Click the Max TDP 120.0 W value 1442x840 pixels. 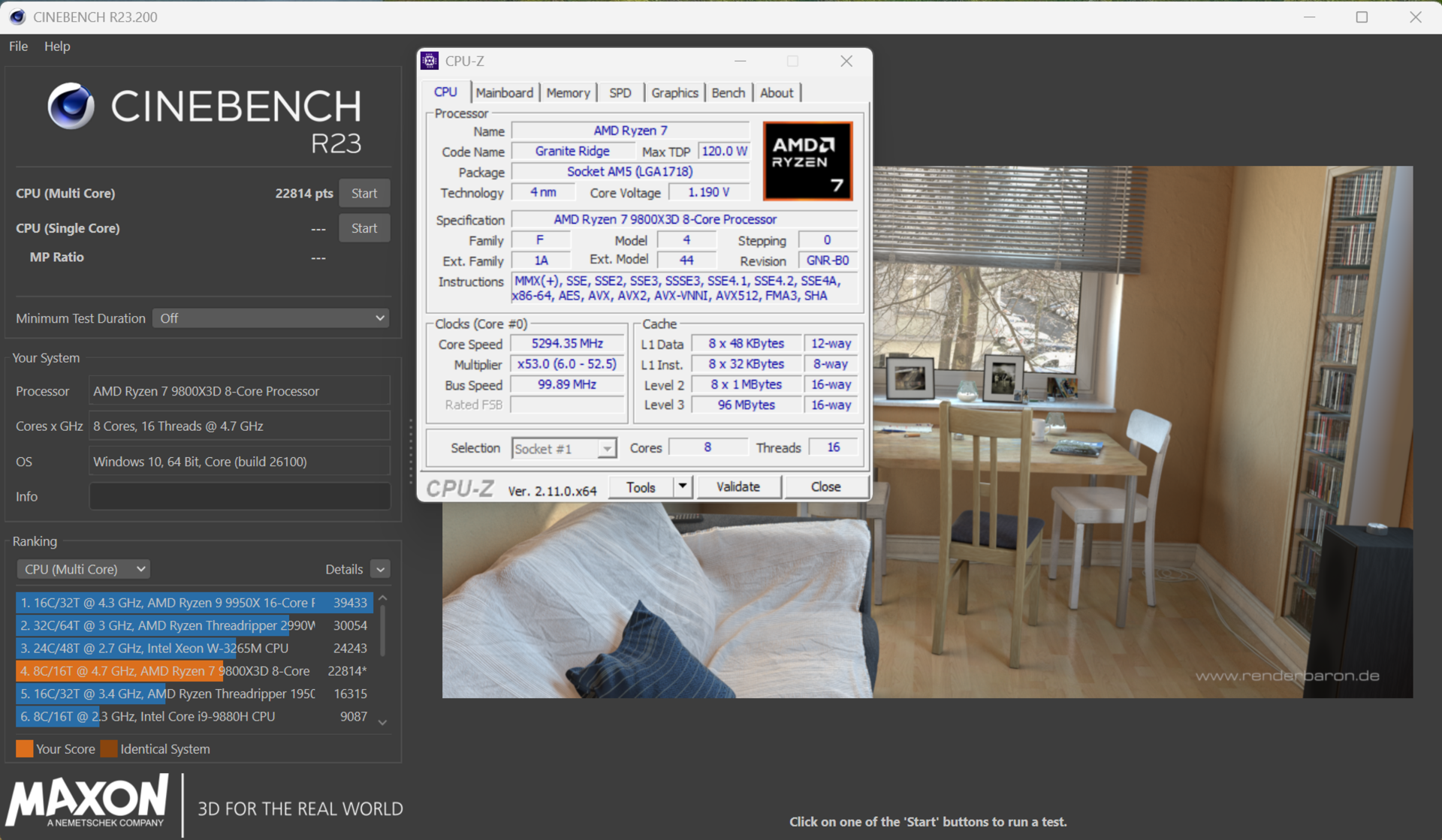click(x=724, y=151)
